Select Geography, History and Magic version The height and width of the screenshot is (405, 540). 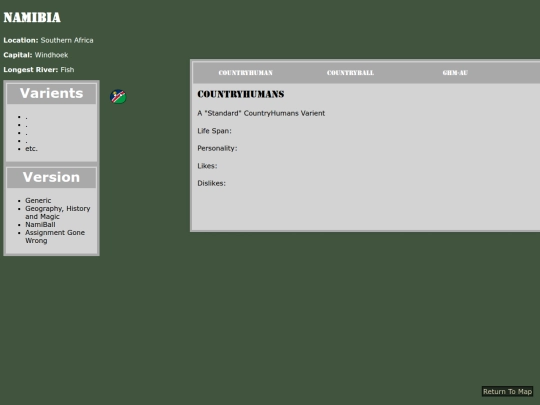point(58,212)
